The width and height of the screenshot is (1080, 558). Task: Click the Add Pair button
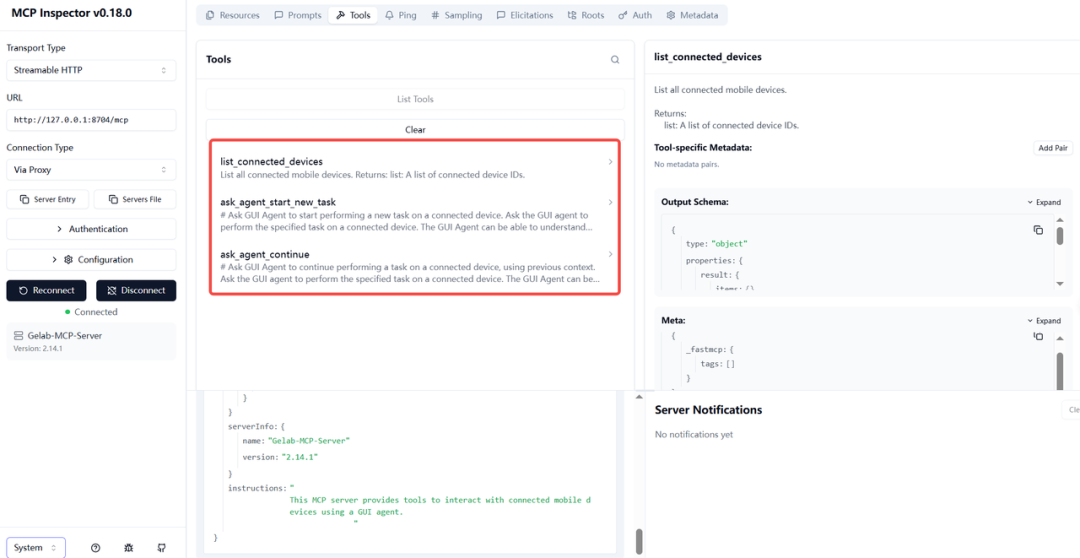(x=1053, y=148)
